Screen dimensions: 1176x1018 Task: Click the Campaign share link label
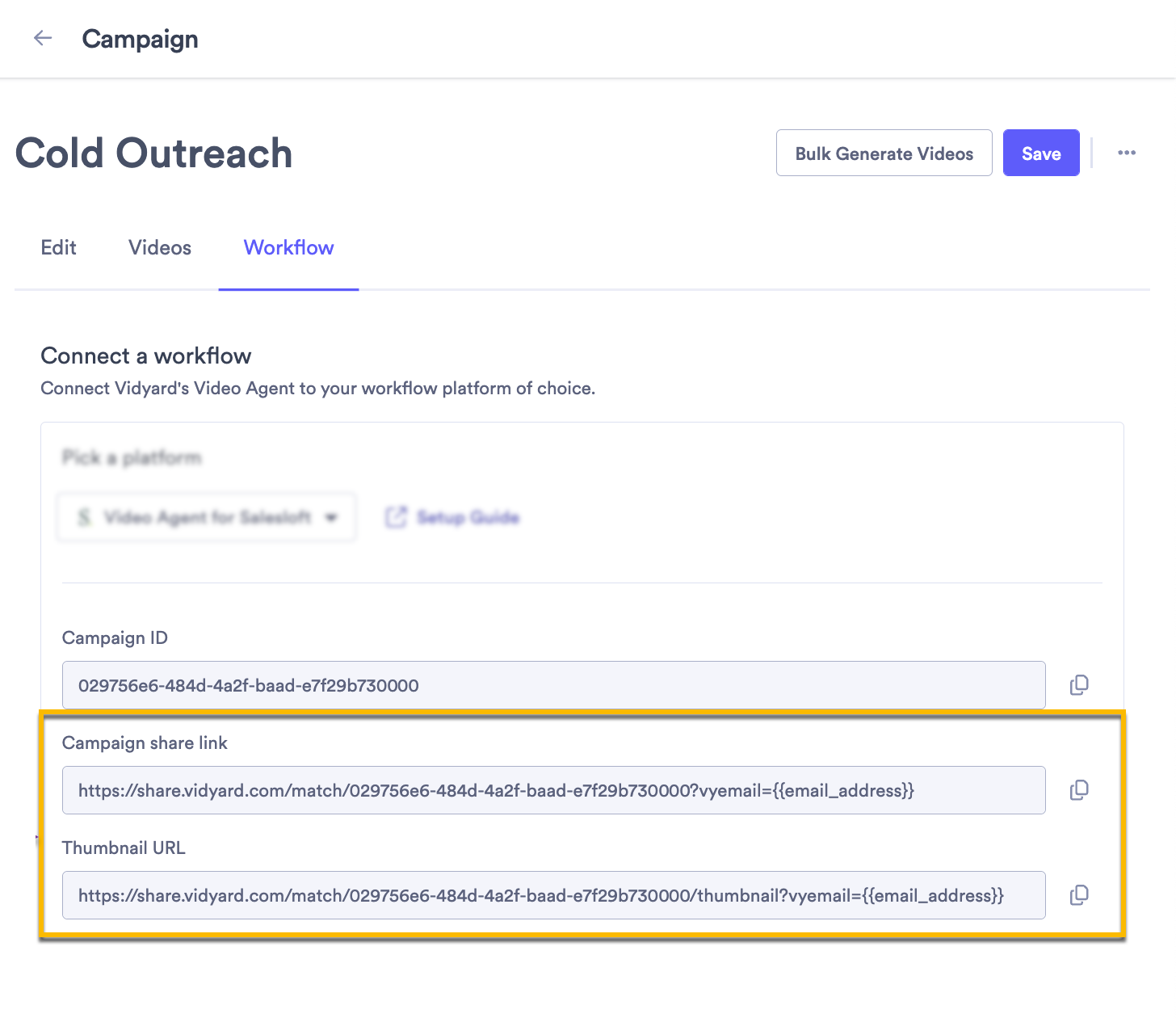pyautogui.click(x=145, y=742)
